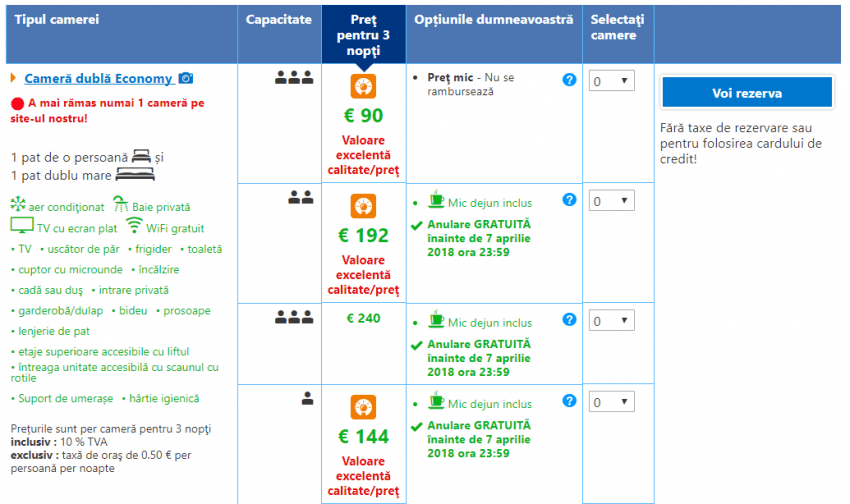850x504 pixels.
Task: Click help icon for the €144 option
Action: 569,400
